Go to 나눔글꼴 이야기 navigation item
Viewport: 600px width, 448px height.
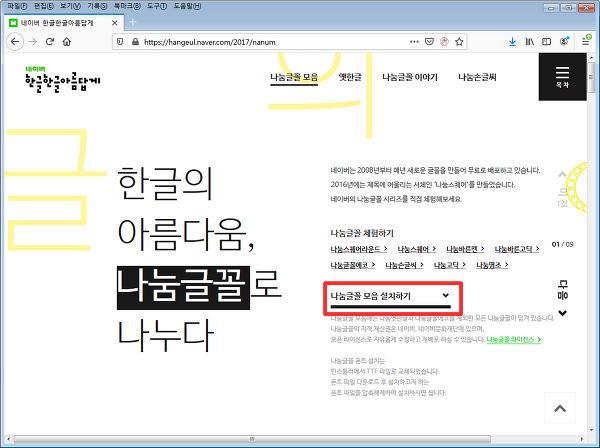(x=410, y=77)
